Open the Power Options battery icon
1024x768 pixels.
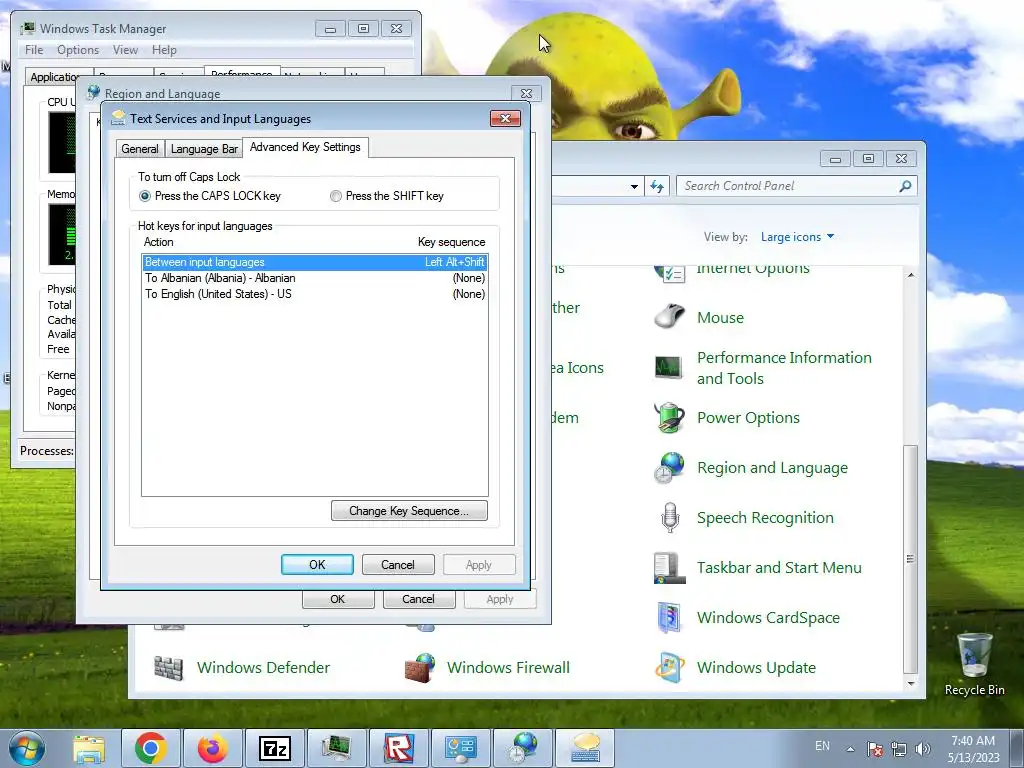pos(669,418)
